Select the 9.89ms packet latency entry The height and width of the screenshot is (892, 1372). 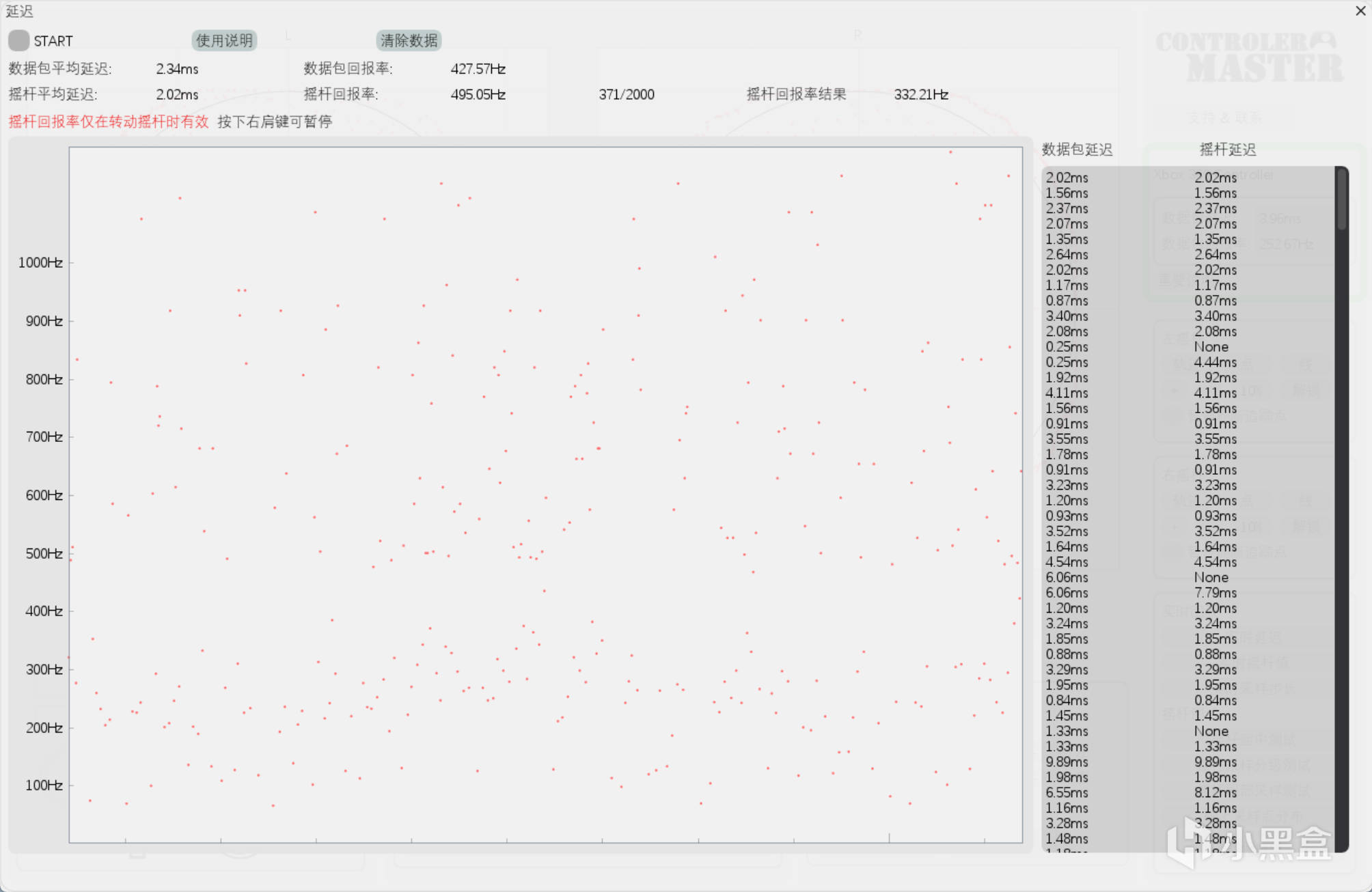pos(1067,762)
